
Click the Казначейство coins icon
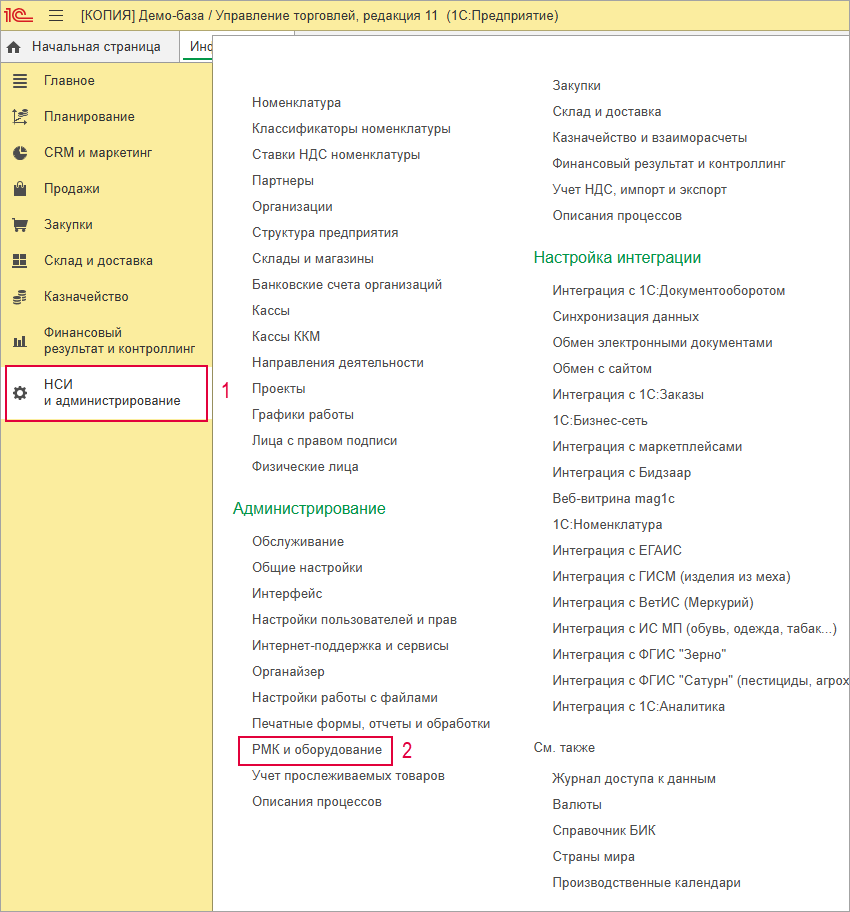(19, 297)
